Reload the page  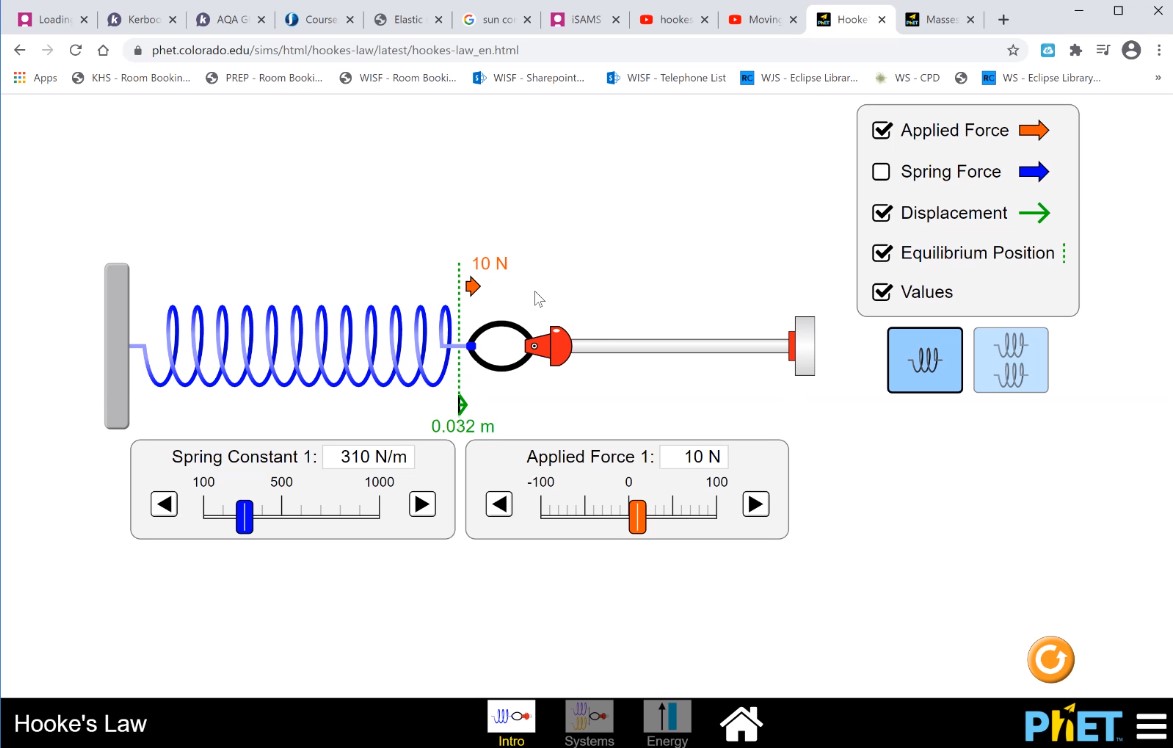75,50
